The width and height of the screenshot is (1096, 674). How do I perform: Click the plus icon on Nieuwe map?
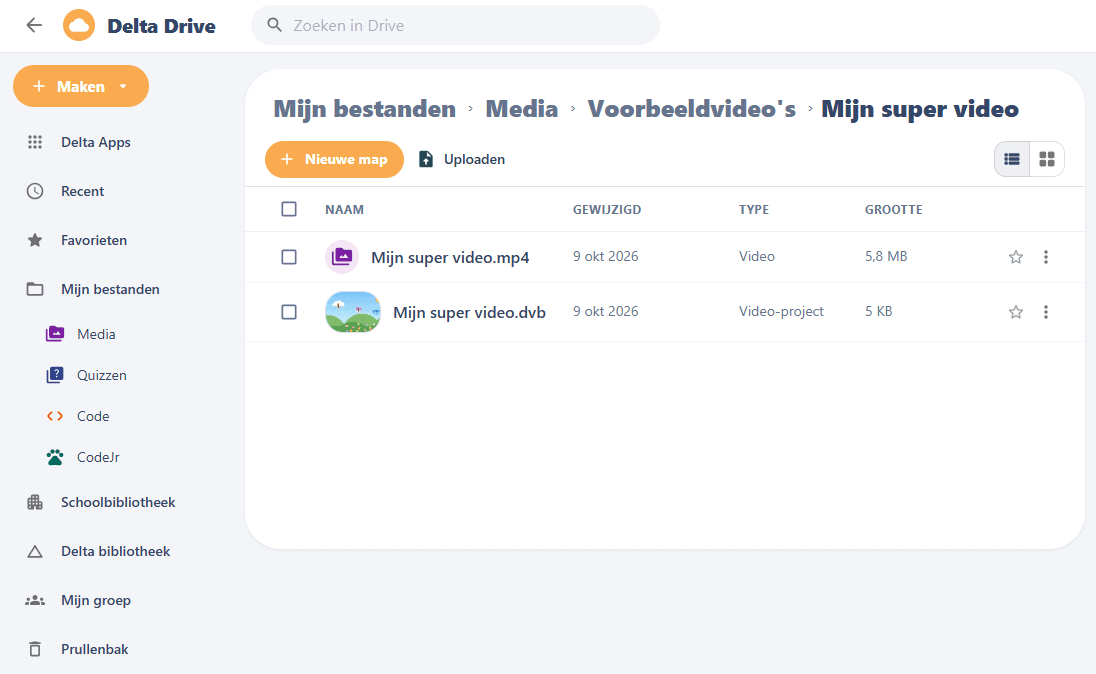coord(287,159)
